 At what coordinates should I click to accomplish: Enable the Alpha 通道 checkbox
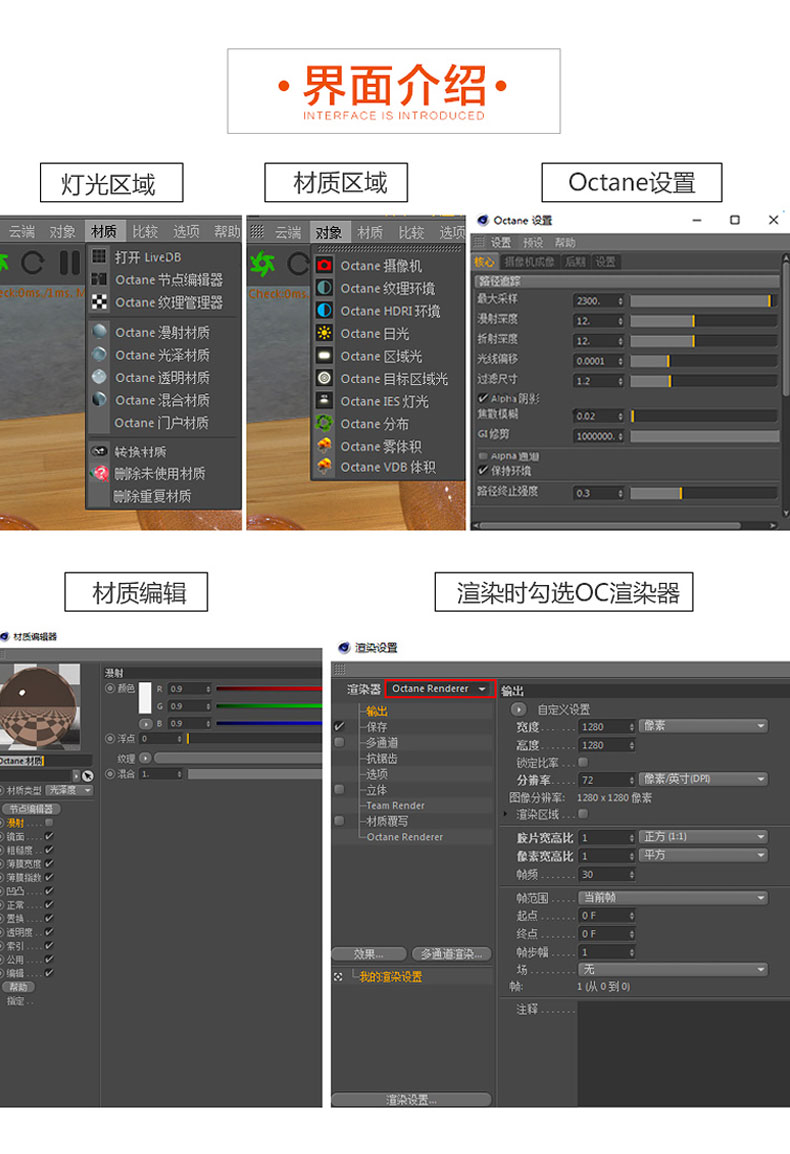[x=483, y=456]
